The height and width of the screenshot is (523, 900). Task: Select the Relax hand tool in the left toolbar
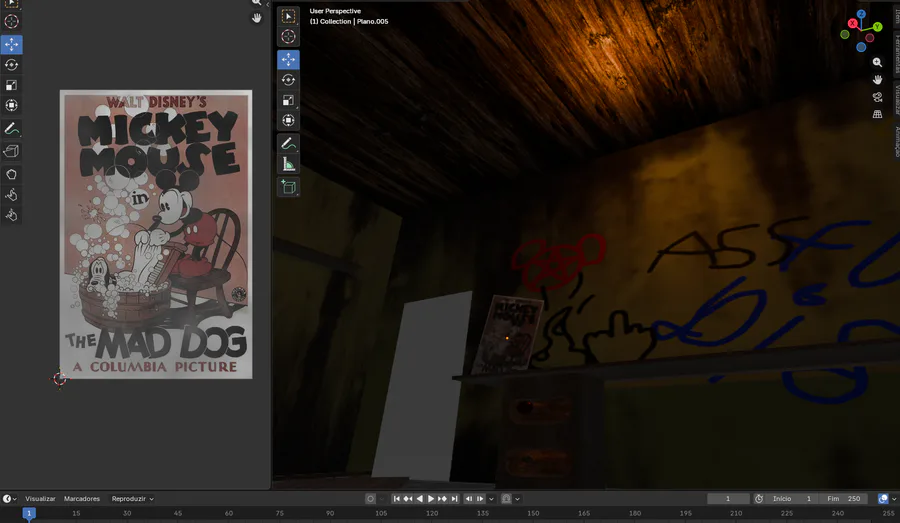pyautogui.click(x=11, y=195)
